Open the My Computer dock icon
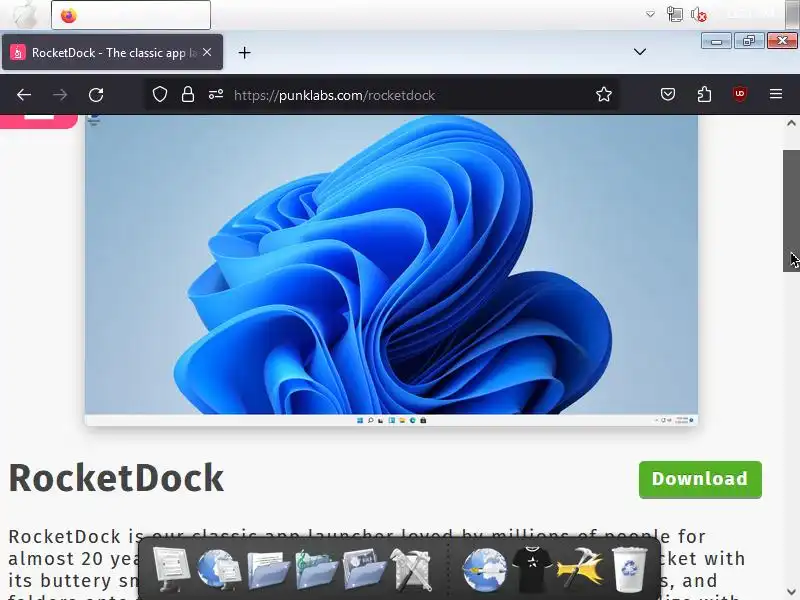 point(171,567)
